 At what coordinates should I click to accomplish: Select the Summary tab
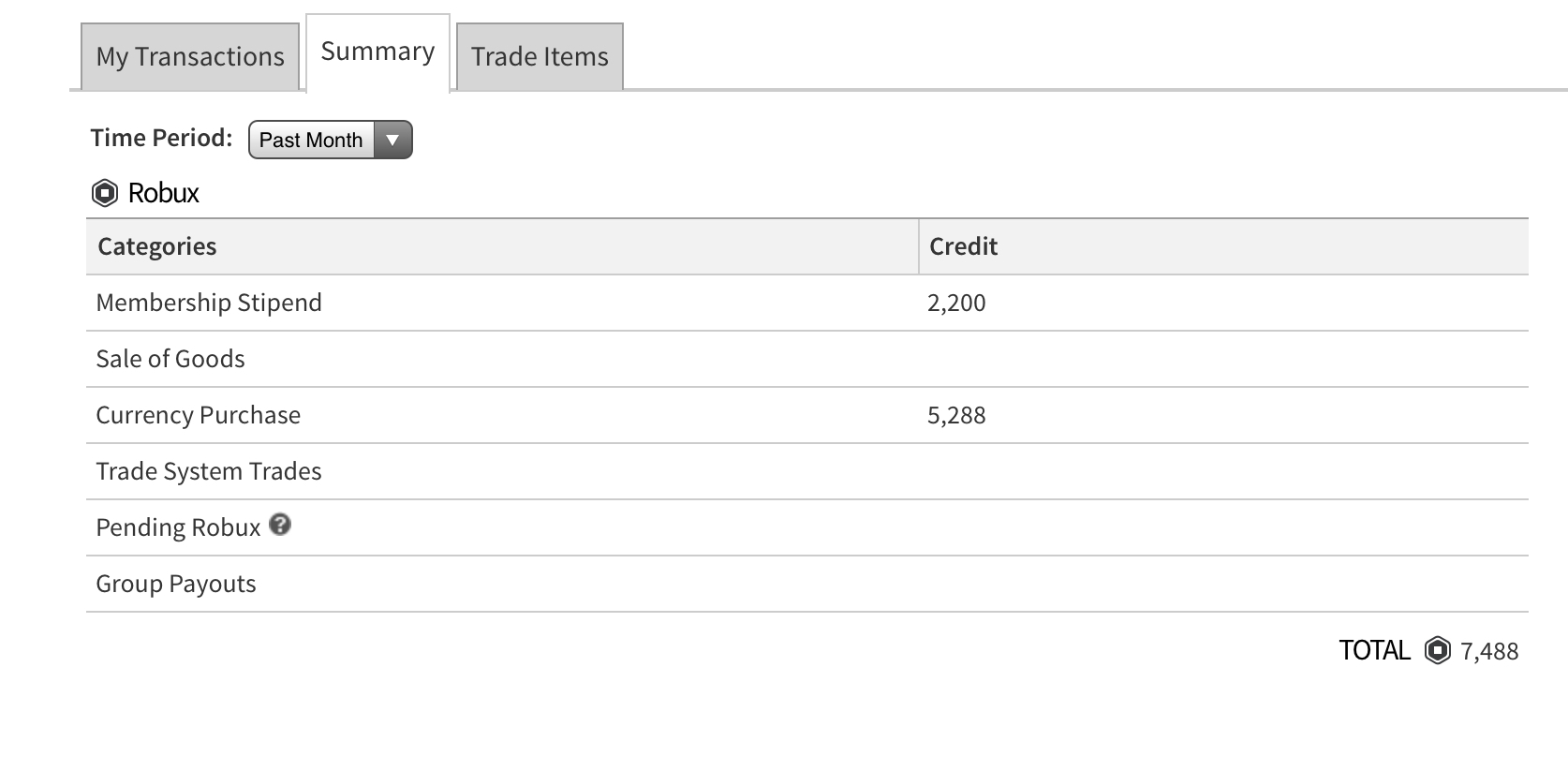pyautogui.click(x=377, y=52)
